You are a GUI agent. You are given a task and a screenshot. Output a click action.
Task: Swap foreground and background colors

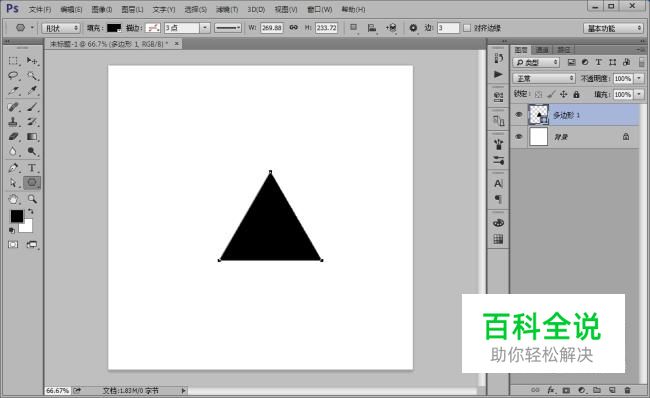point(30,211)
